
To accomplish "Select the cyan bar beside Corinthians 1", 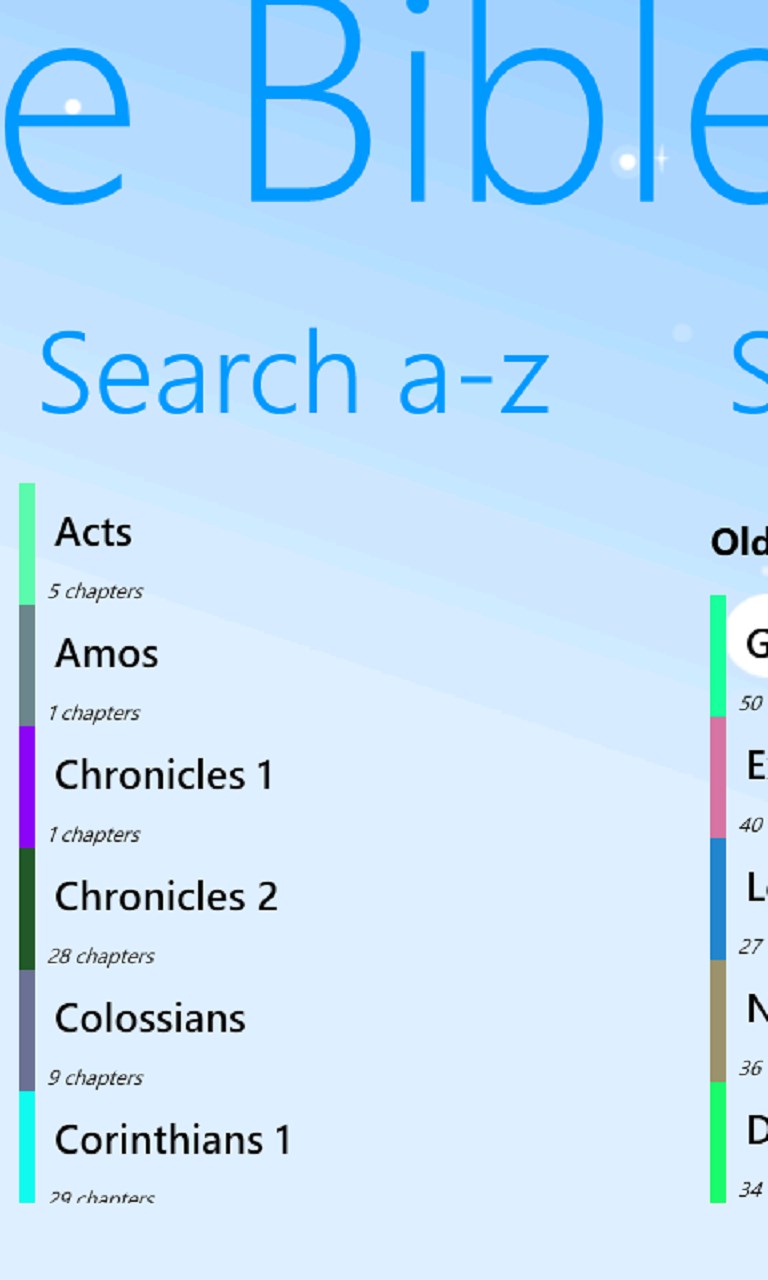I will [27, 1146].
